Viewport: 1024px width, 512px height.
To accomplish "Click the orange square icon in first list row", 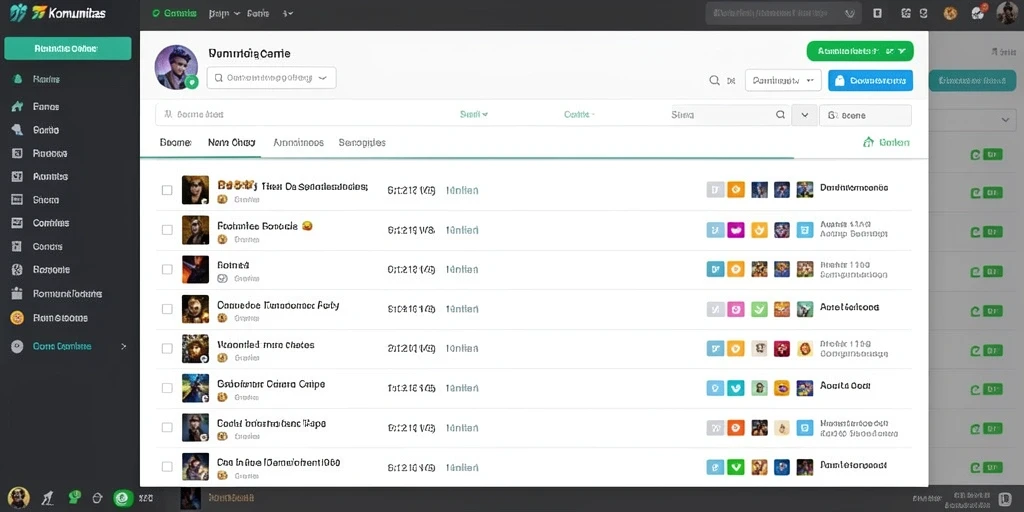I will coord(736,189).
